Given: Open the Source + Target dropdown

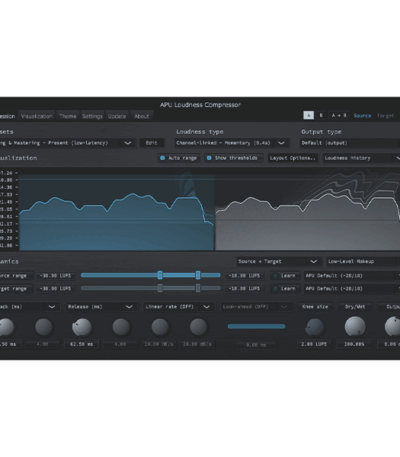Looking at the screenshot, I should click(x=279, y=261).
